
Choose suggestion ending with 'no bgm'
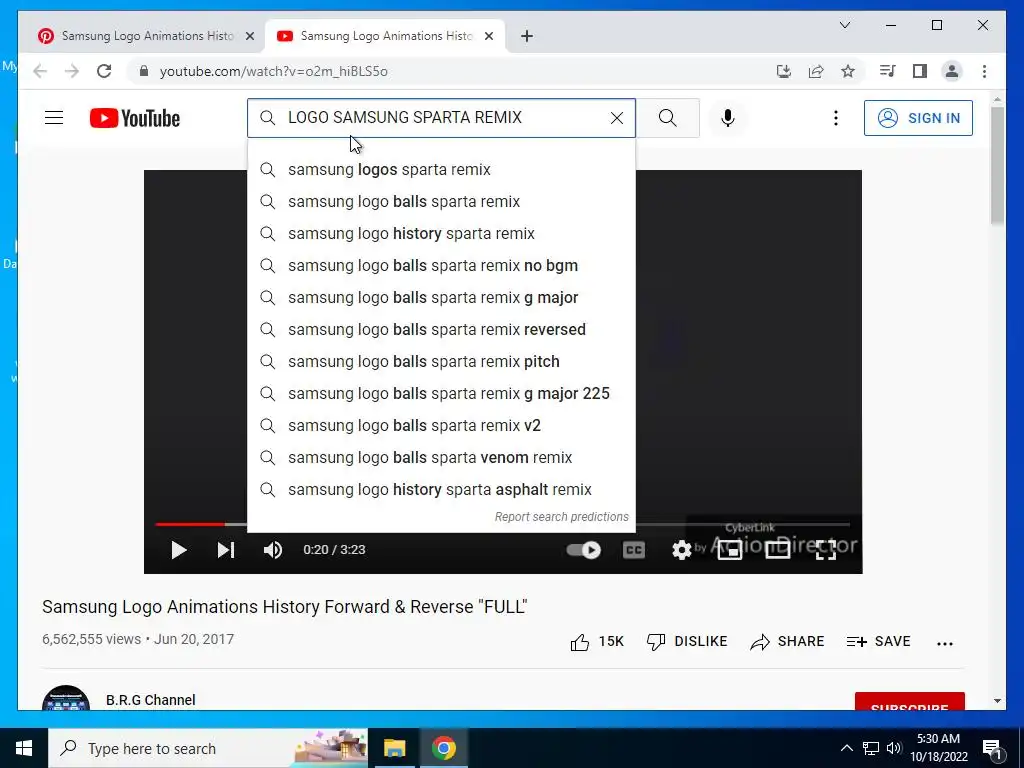[x=441, y=266]
